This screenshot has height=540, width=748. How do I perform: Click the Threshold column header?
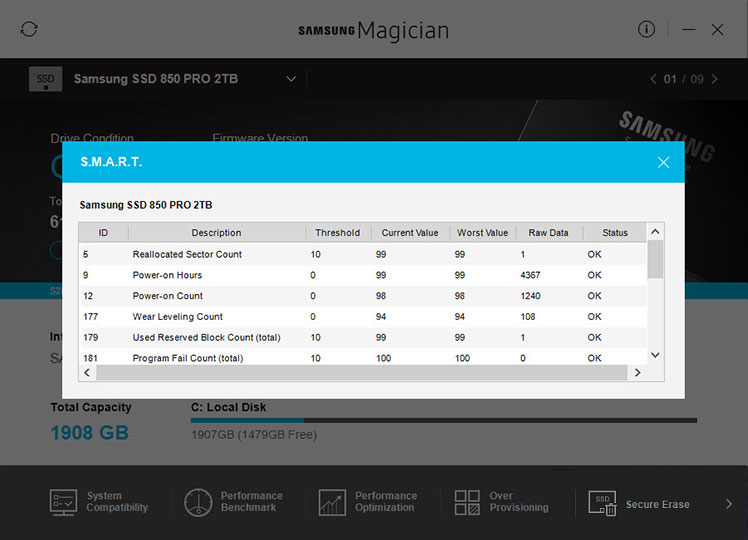[x=338, y=233]
